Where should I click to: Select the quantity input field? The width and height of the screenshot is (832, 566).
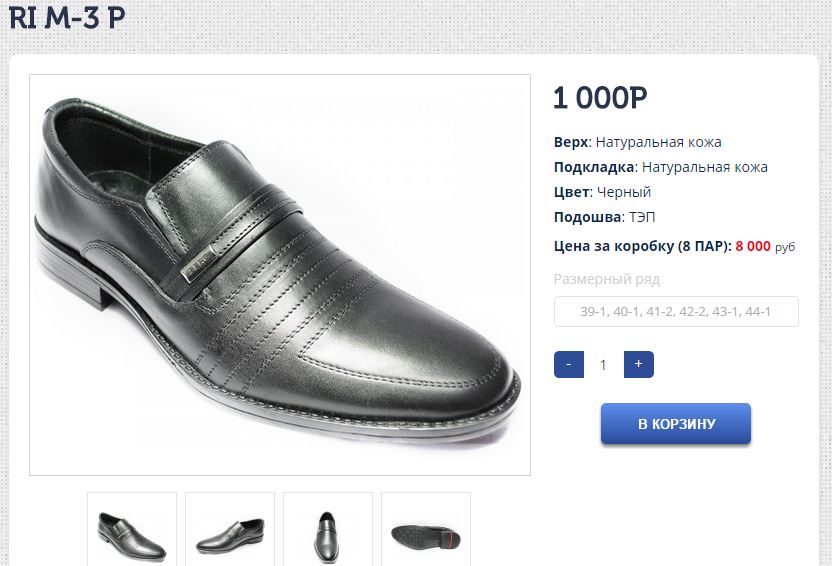click(603, 365)
